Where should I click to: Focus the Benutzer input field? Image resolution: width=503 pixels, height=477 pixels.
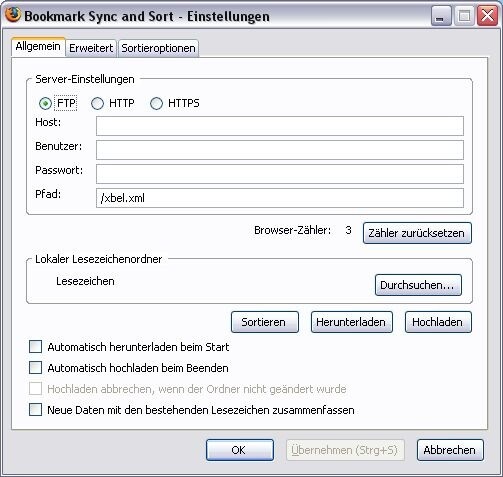[280, 150]
